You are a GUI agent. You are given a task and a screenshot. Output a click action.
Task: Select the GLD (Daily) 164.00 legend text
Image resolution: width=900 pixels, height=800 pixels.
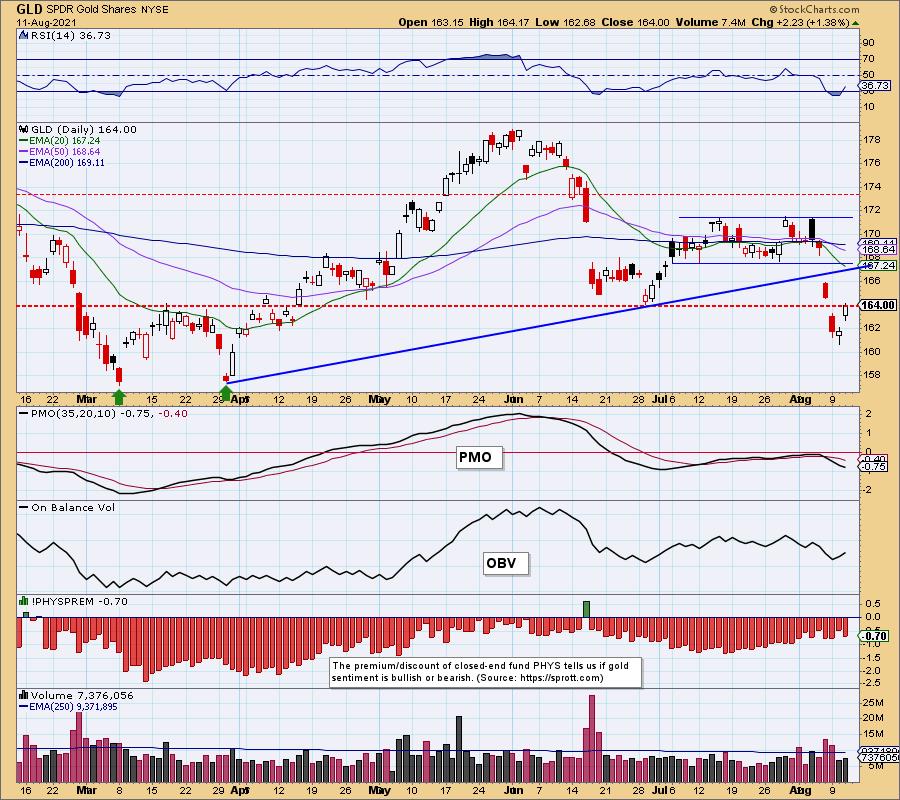(x=84, y=130)
